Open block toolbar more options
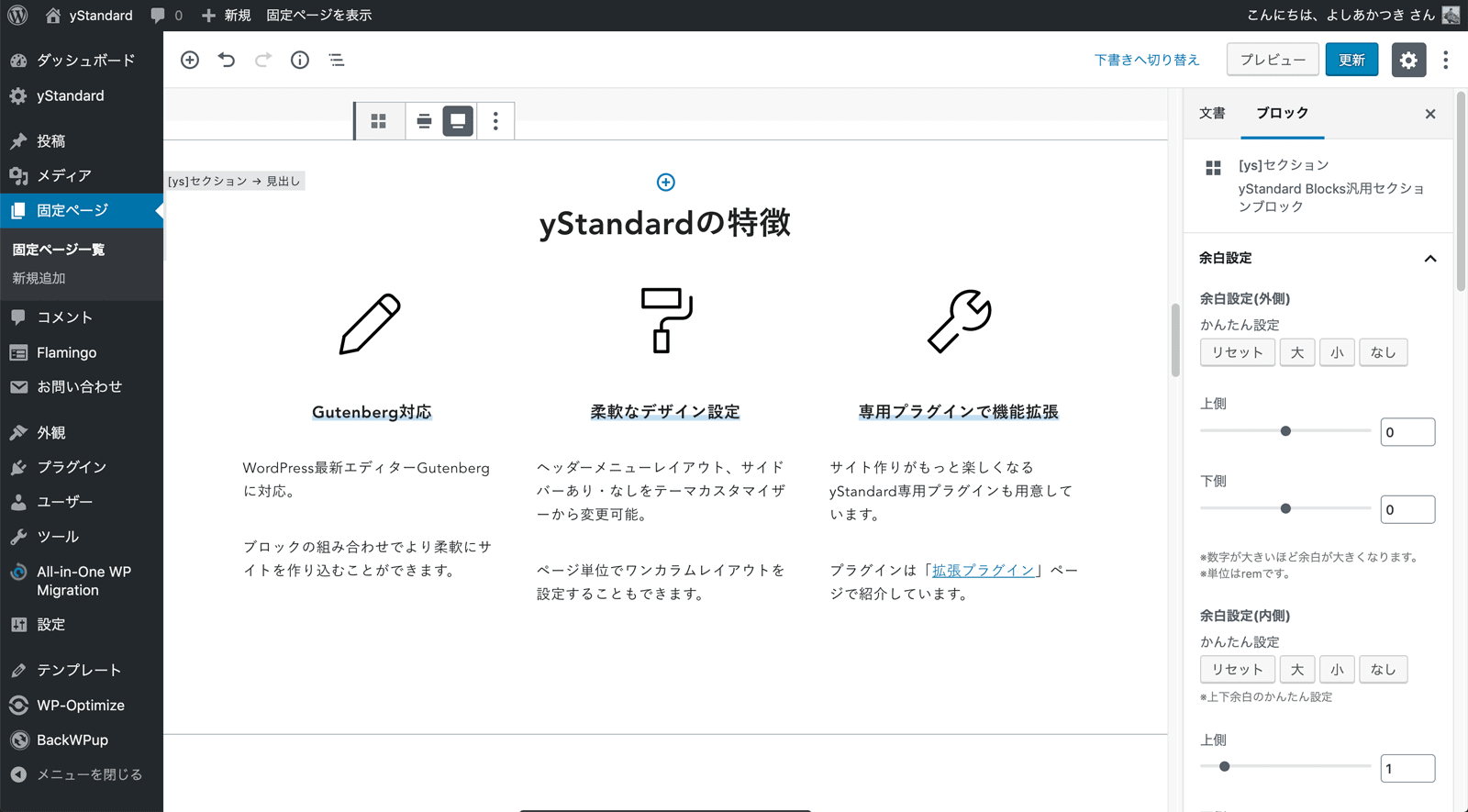Viewport: 1468px width, 812px height. [495, 121]
